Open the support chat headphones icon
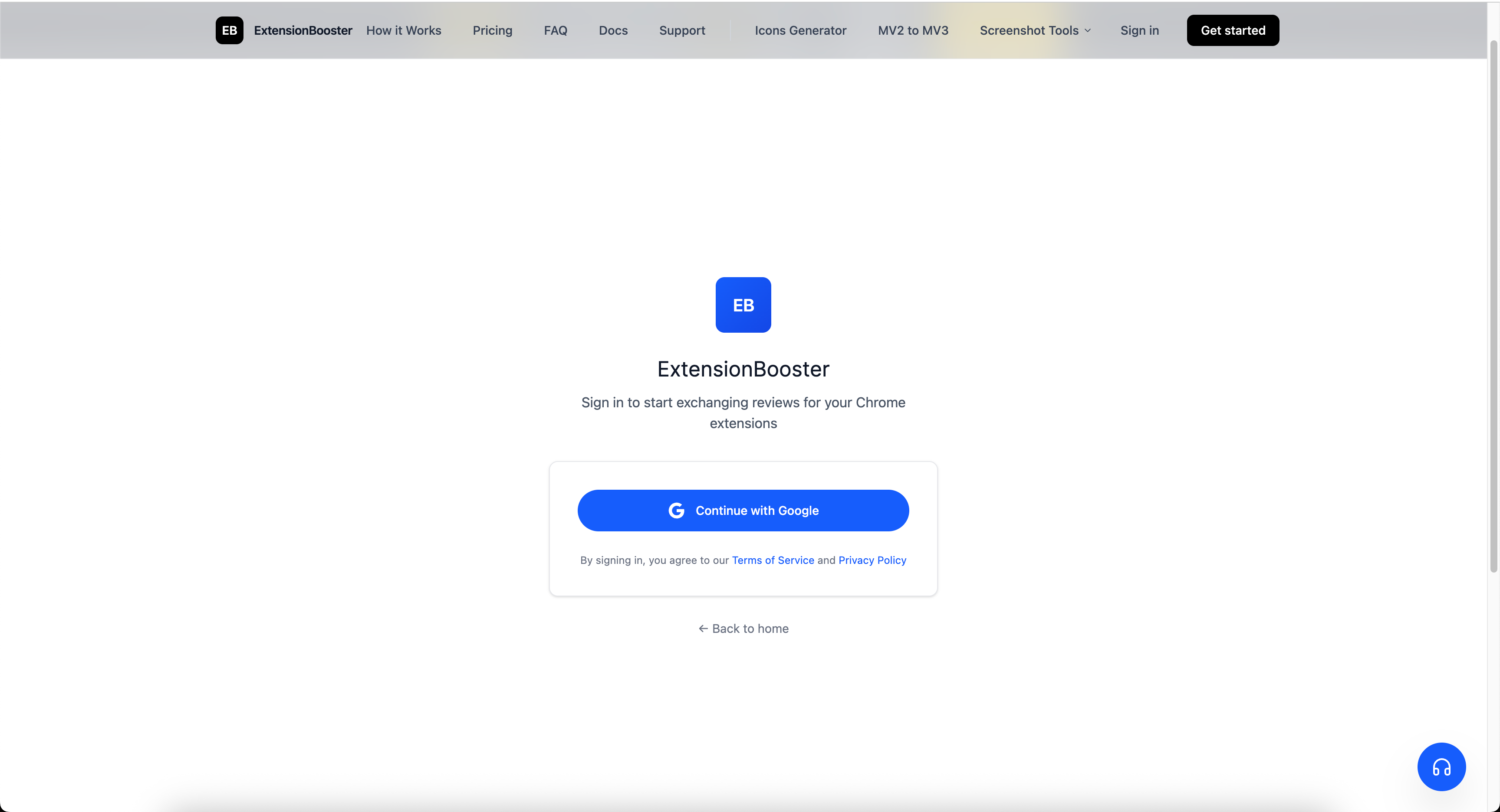The width and height of the screenshot is (1500, 812). [1441, 766]
